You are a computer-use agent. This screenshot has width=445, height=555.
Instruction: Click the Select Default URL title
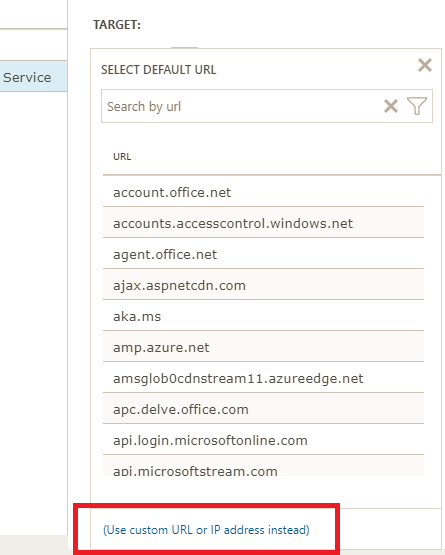pyautogui.click(x=159, y=70)
